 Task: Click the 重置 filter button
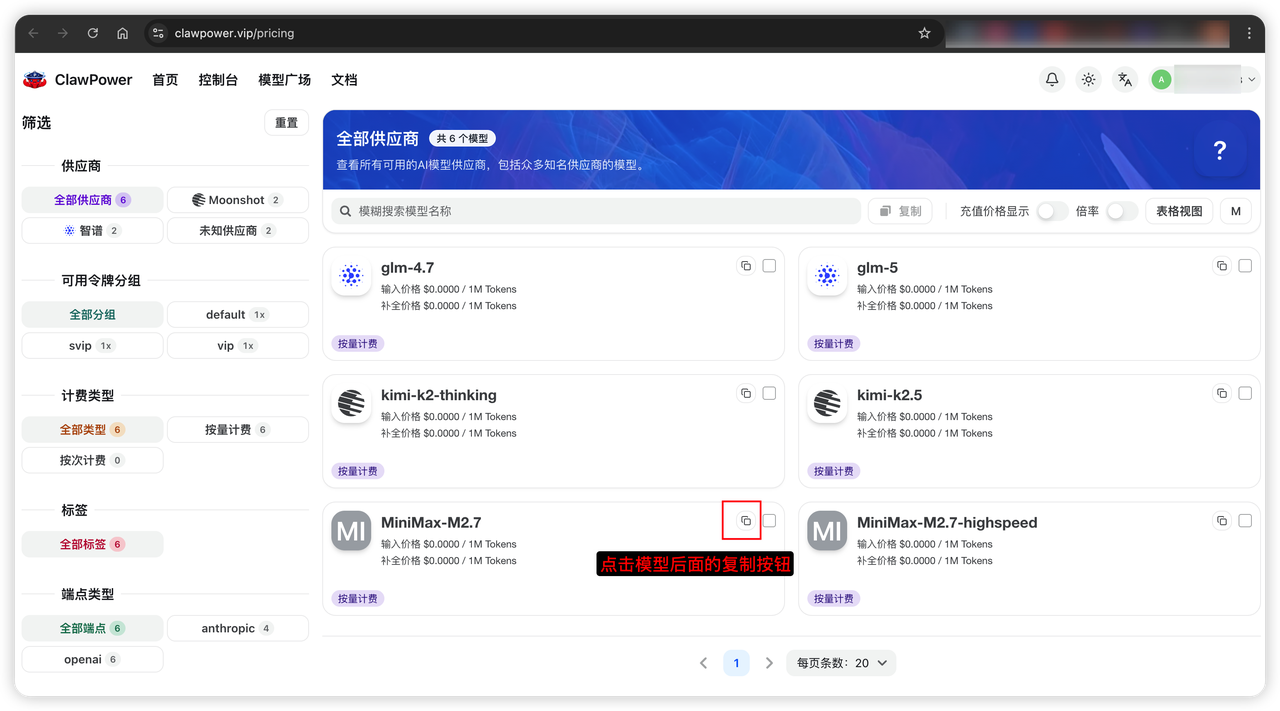click(x=287, y=123)
